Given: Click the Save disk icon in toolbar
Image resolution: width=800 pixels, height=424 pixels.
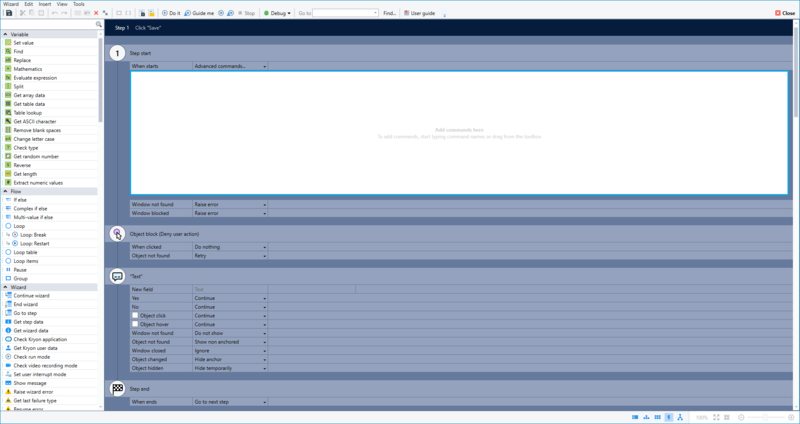Looking at the screenshot, I should point(9,13).
